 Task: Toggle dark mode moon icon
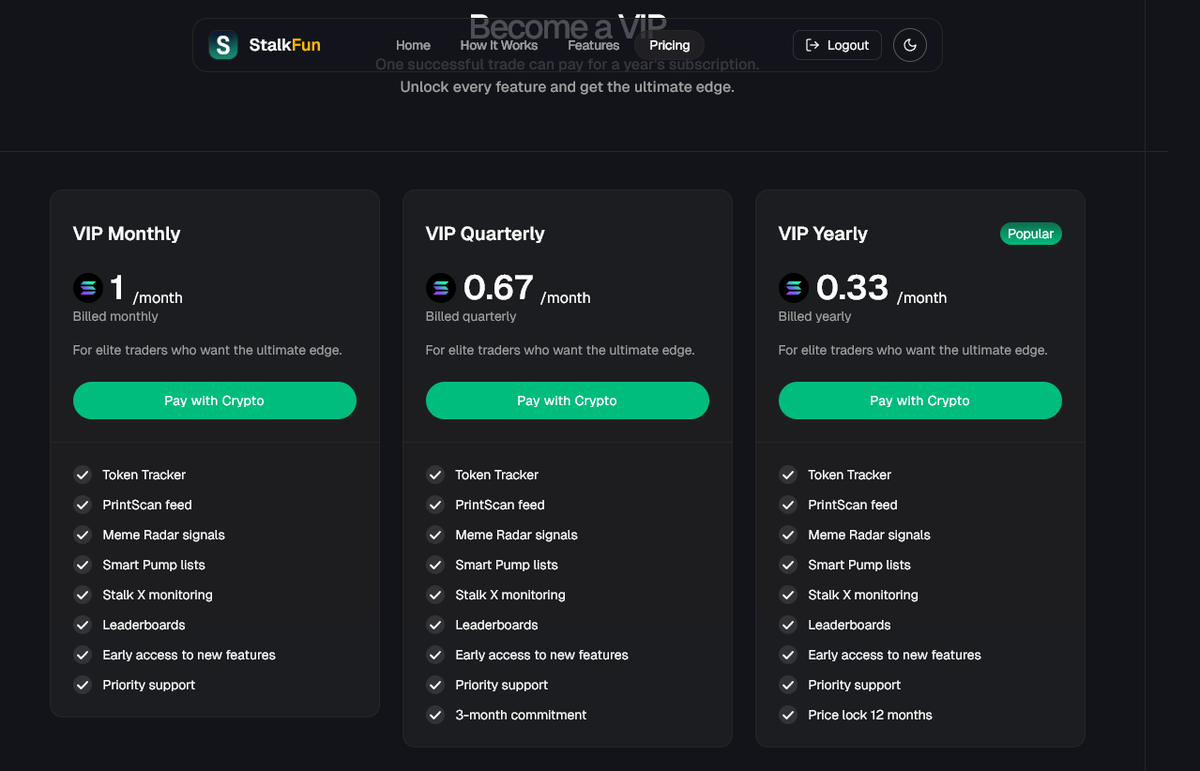[x=910, y=45]
